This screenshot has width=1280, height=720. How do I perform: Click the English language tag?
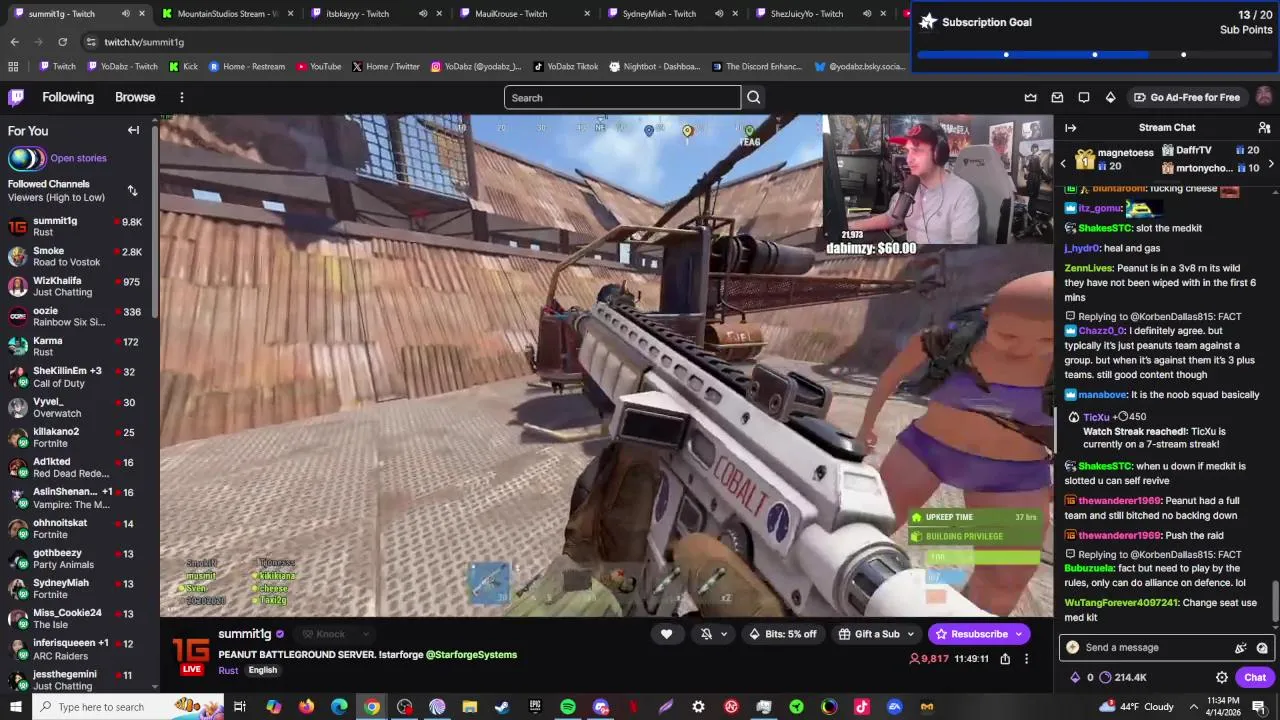coord(263,670)
